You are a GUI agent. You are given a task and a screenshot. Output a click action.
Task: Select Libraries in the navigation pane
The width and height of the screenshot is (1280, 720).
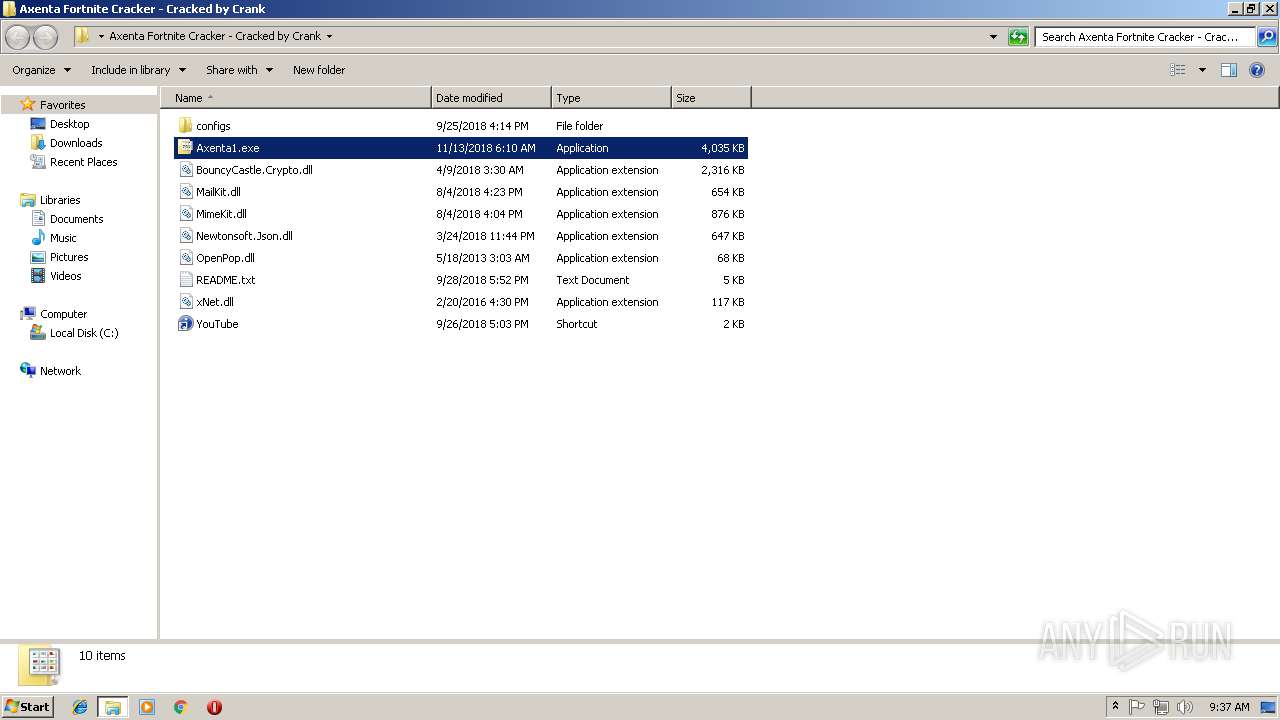pyautogui.click(x=60, y=200)
